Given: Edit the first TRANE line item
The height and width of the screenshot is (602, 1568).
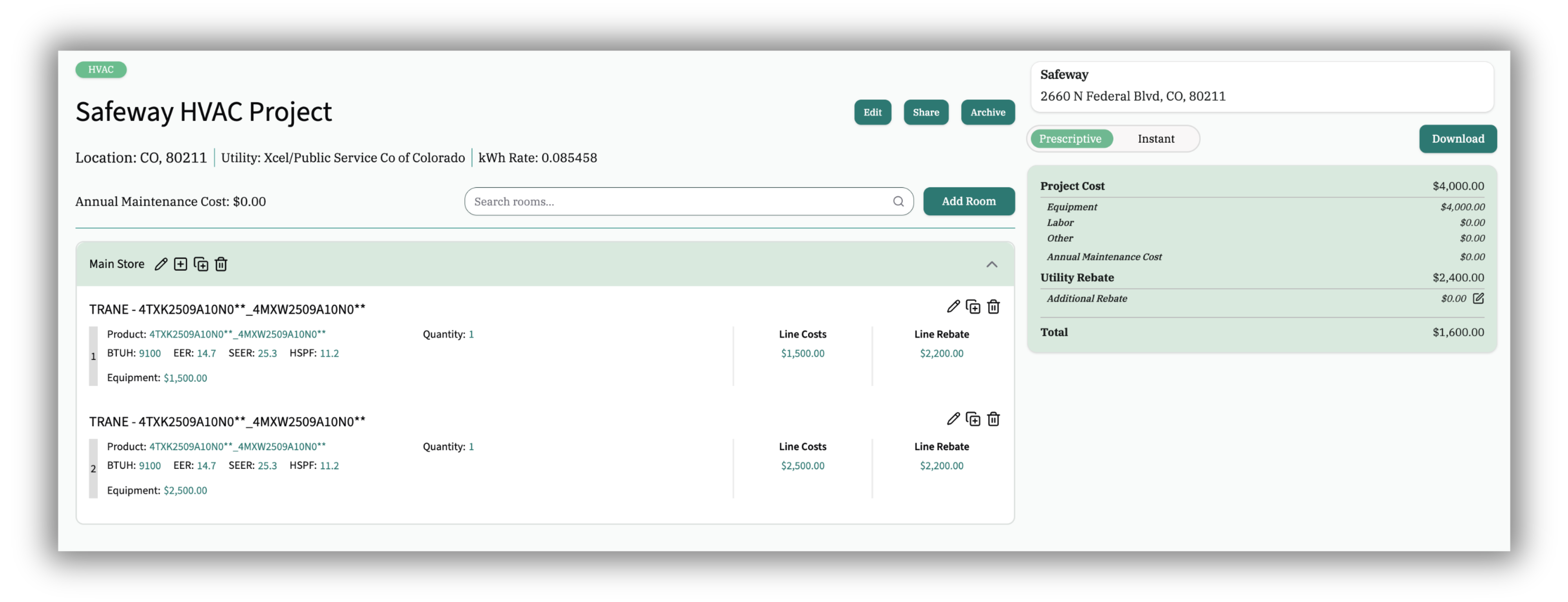Looking at the screenshot, I should [x=953, y=307].
